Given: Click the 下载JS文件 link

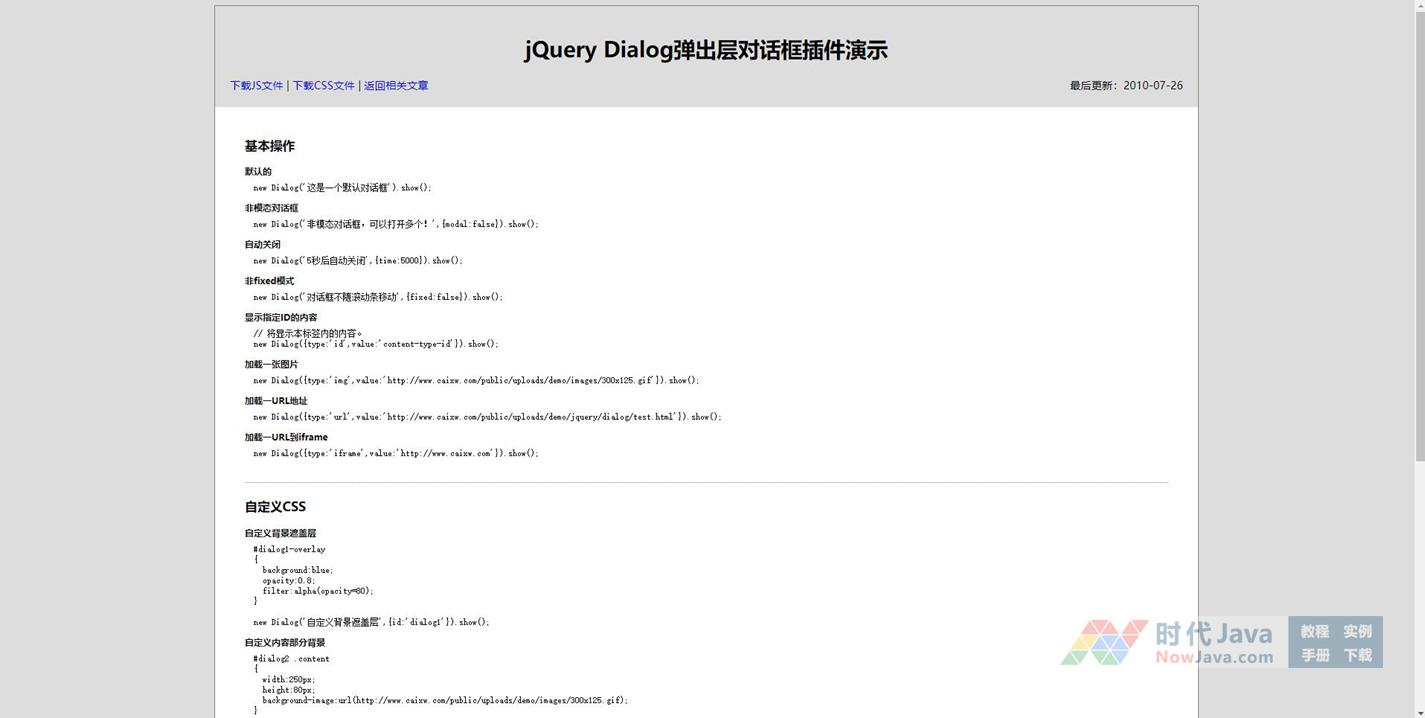Looking at the screenshot, I should 256,86.
